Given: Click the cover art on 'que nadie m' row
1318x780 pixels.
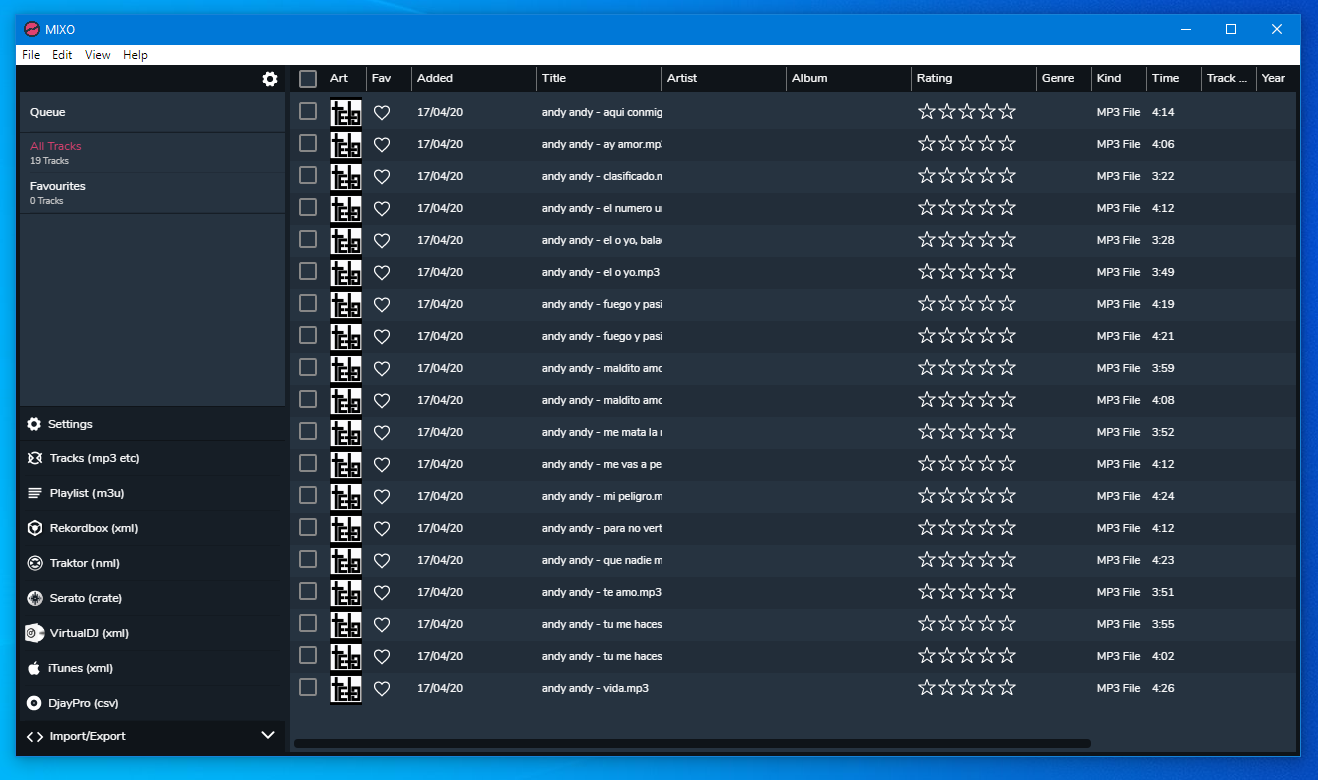Looking at the screenshot, I should pyautogui.click(x=346, y=560).
